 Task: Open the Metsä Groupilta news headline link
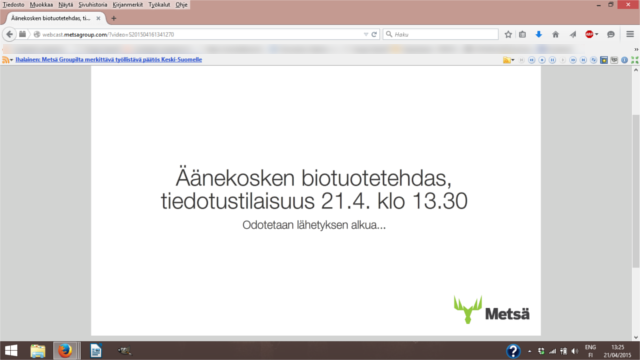[x=109, y=60]
